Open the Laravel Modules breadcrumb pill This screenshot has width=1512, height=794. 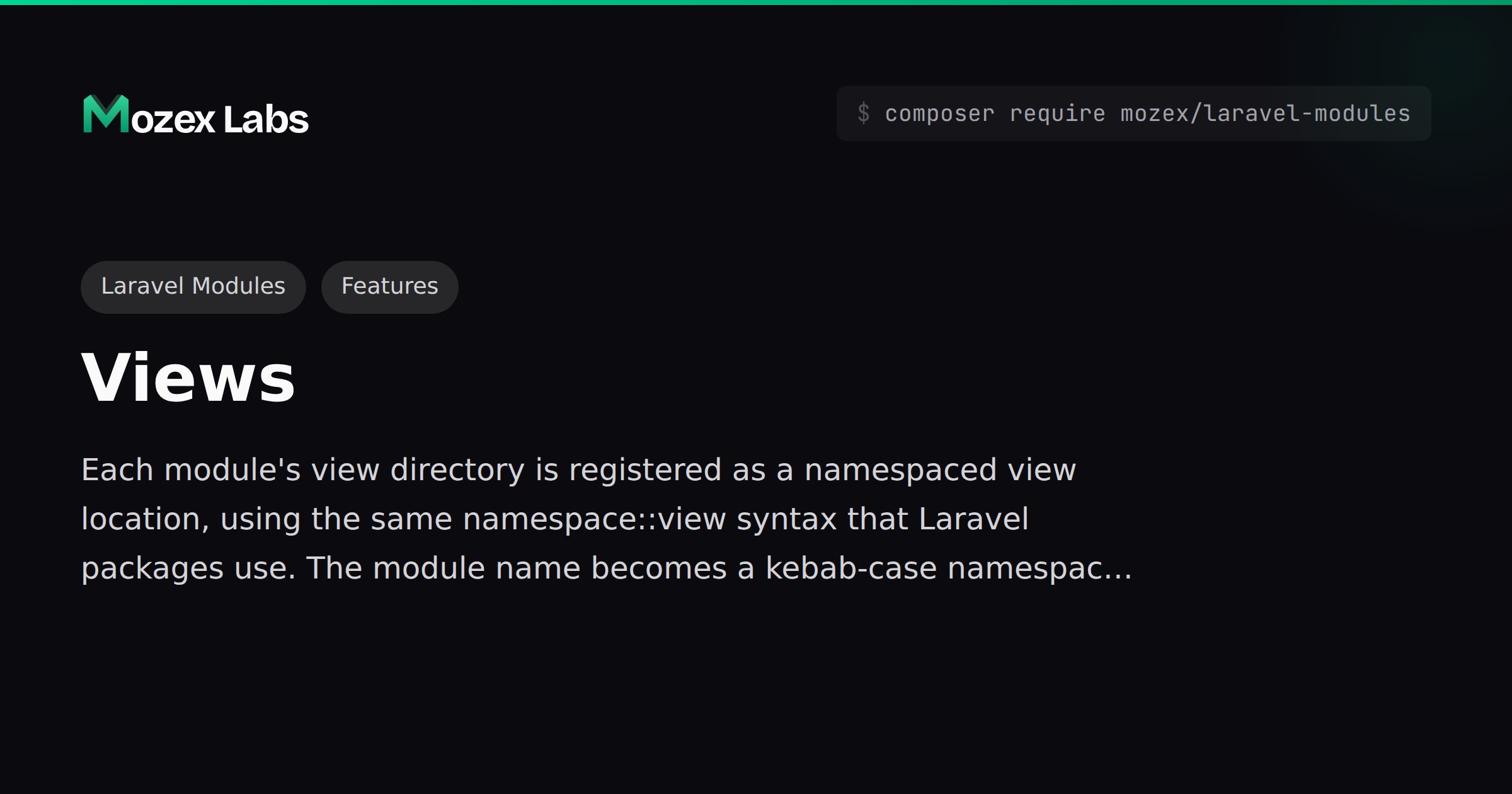point(193,287)
